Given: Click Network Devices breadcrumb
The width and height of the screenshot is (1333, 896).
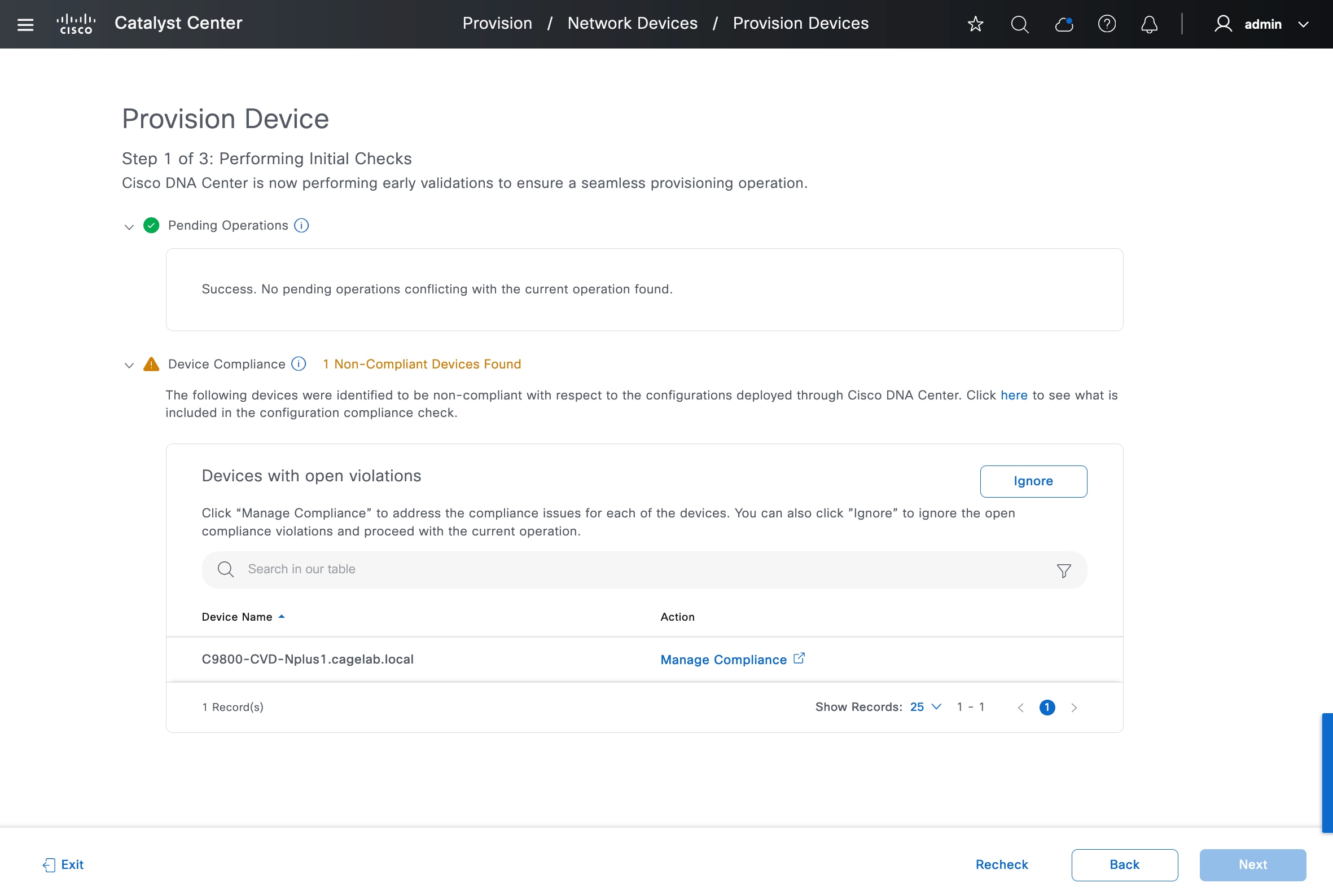Looking at the screenshot, I should [x=632, y=24].
